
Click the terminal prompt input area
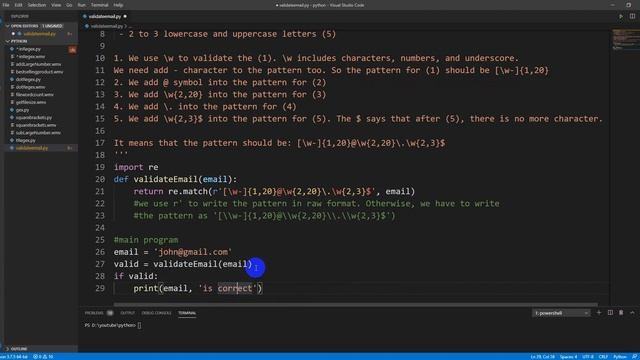click(140, 325)
